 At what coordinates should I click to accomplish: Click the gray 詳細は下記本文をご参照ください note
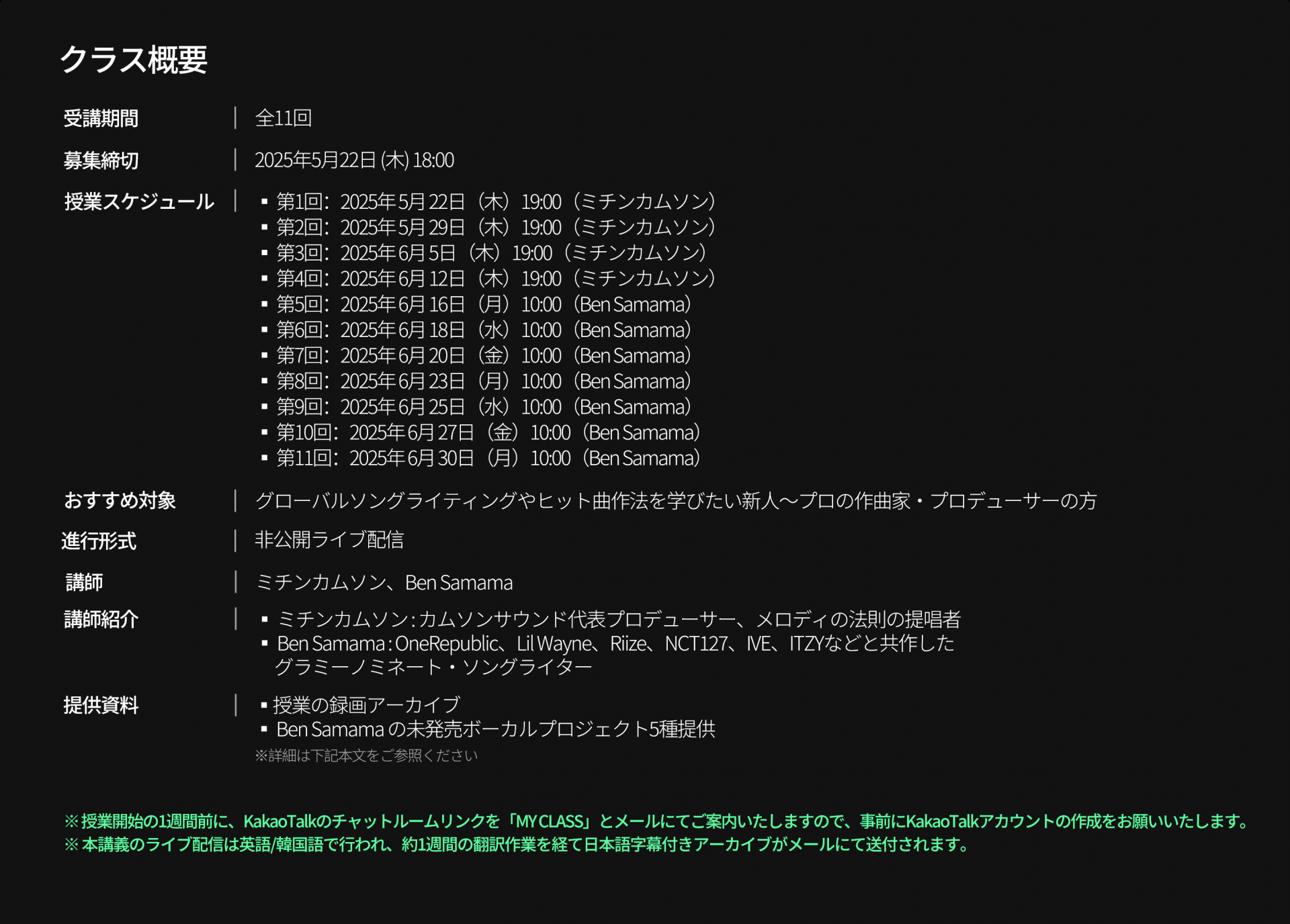[366, 756]
